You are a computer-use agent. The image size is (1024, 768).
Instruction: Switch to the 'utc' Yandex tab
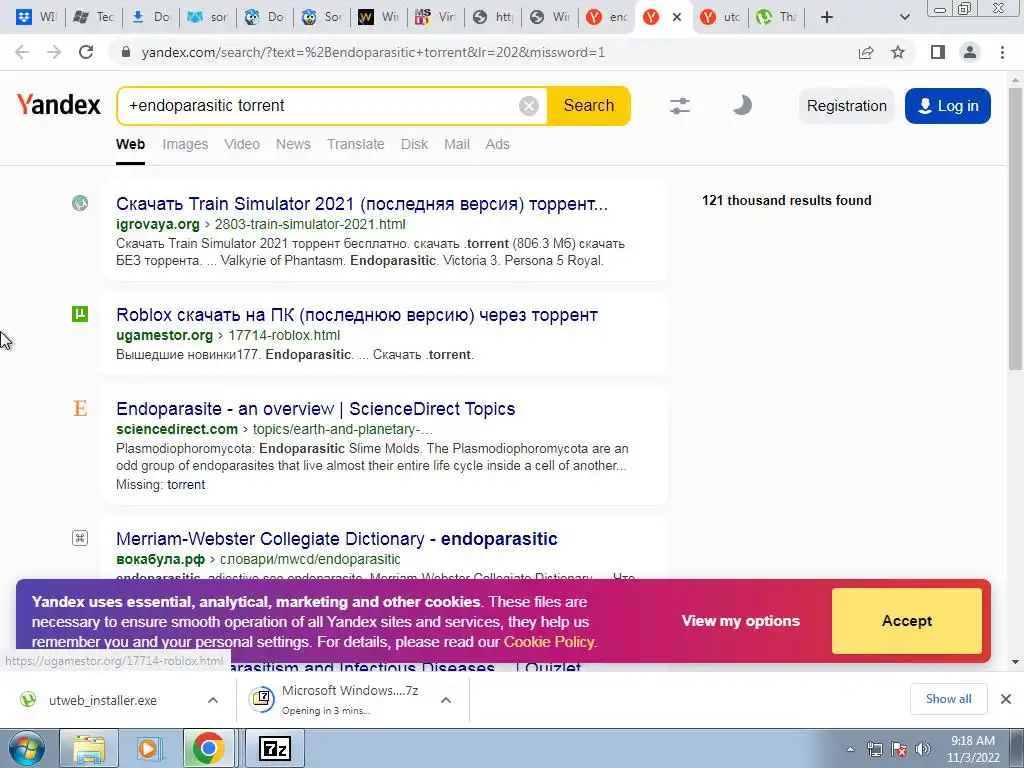pyautogui.click(x=720, y=17)
